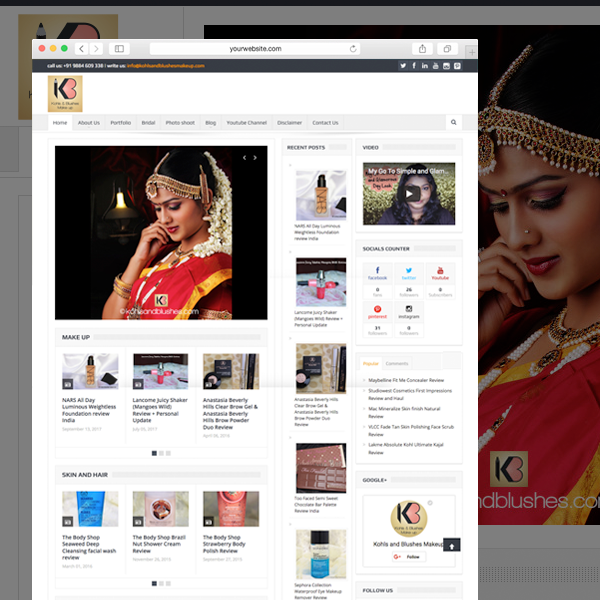Screen dimensions: 600x600
Task: Open Facebook icon in the top bar
Action: pos(414,66)
